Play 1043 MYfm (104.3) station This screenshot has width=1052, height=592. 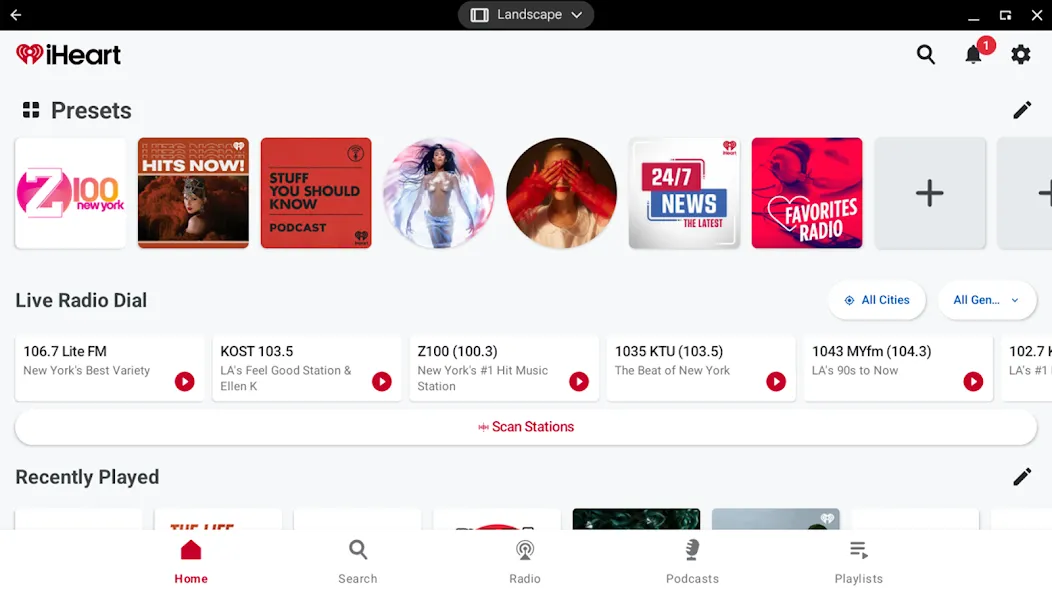[973, 381]
